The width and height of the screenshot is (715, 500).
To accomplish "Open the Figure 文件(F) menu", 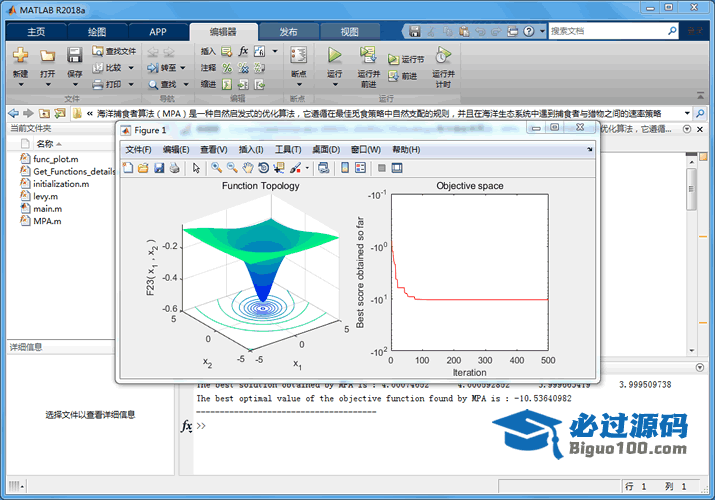I will (138, 149).
